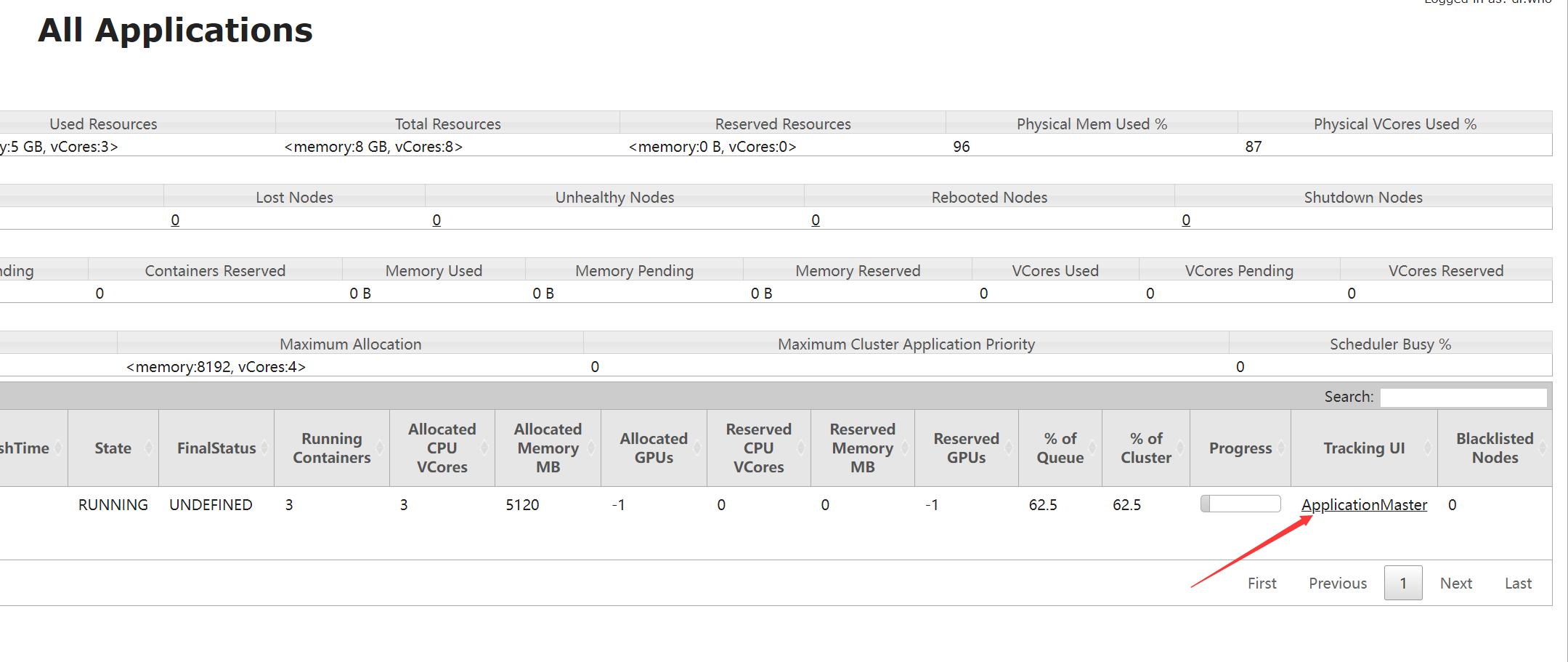Click the sort arrows icon beside FinalStatus header
The width and height of the screenshot is (1568, 662).
pos(264,448)
